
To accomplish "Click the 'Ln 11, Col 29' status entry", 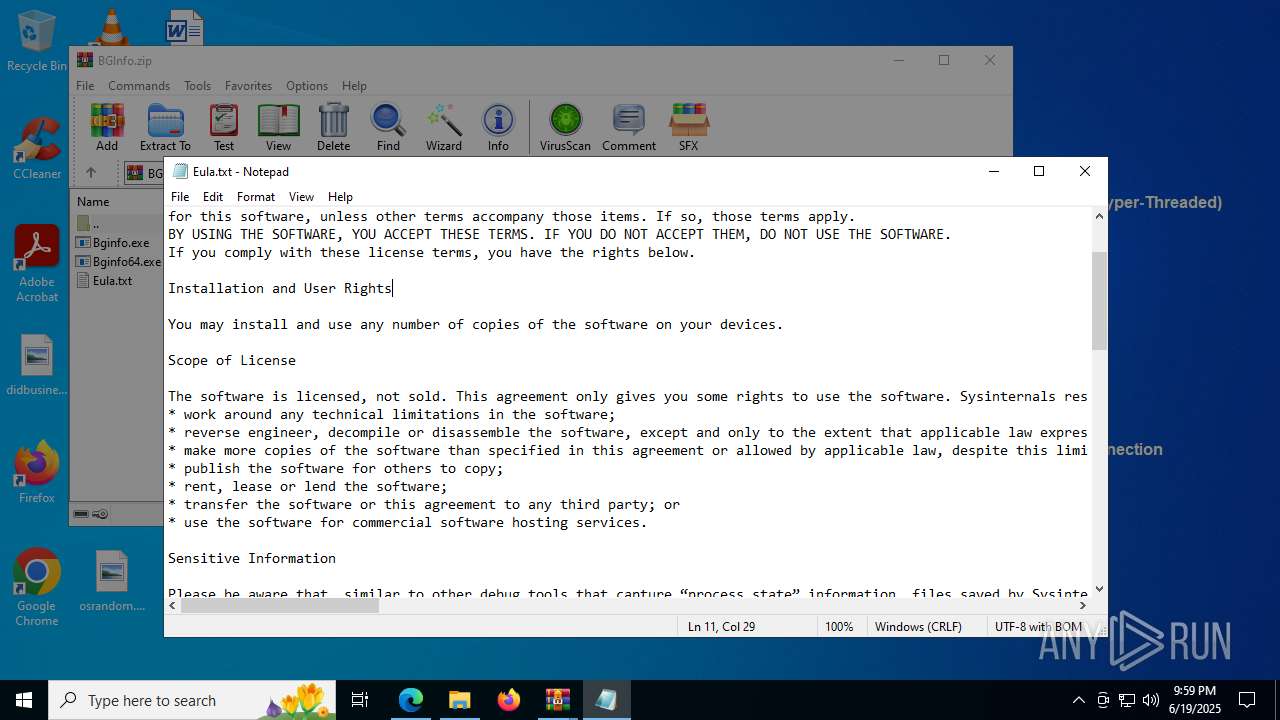I will click(721, 627).
